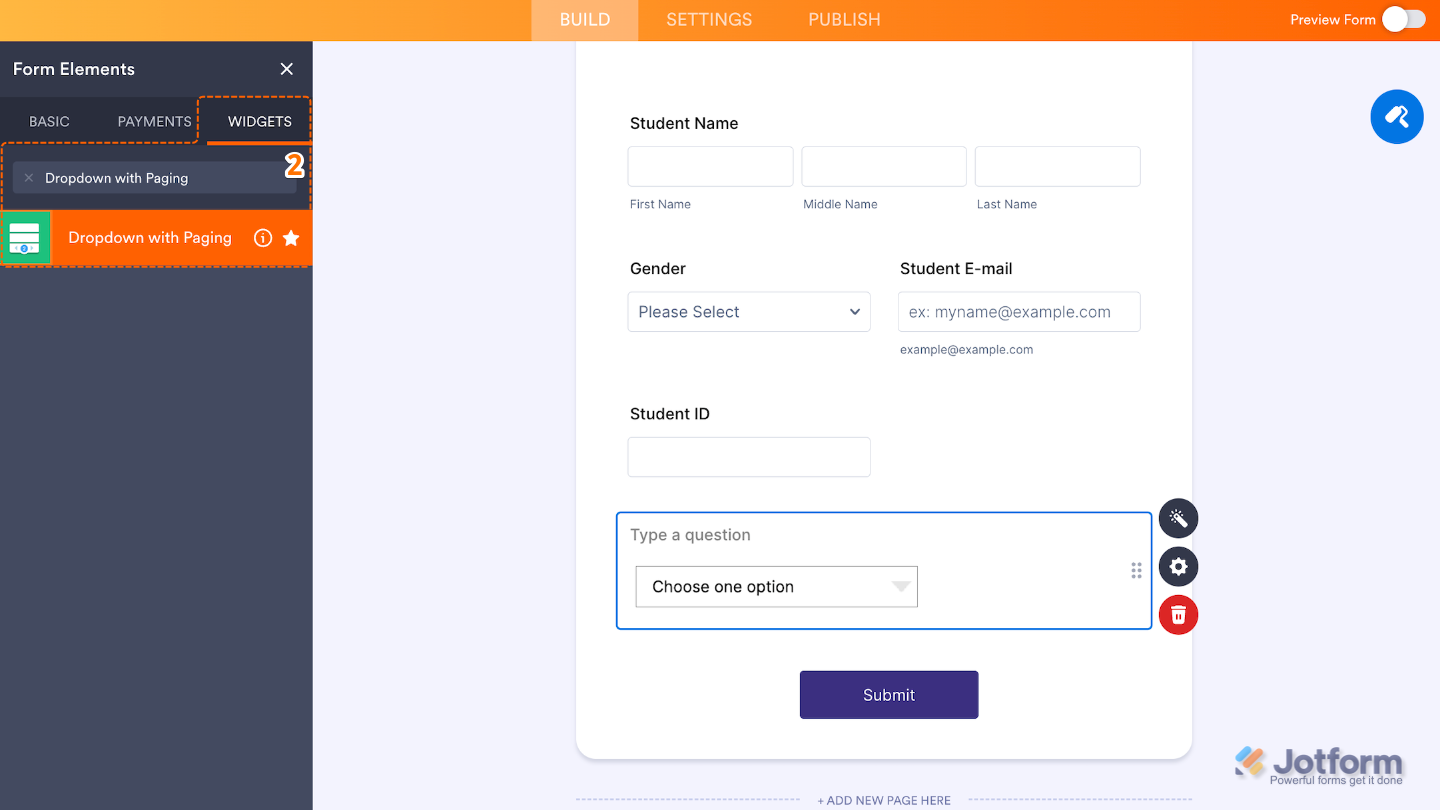
Task: Open the Gender Please Select dropdown
Action: [748, 311]
